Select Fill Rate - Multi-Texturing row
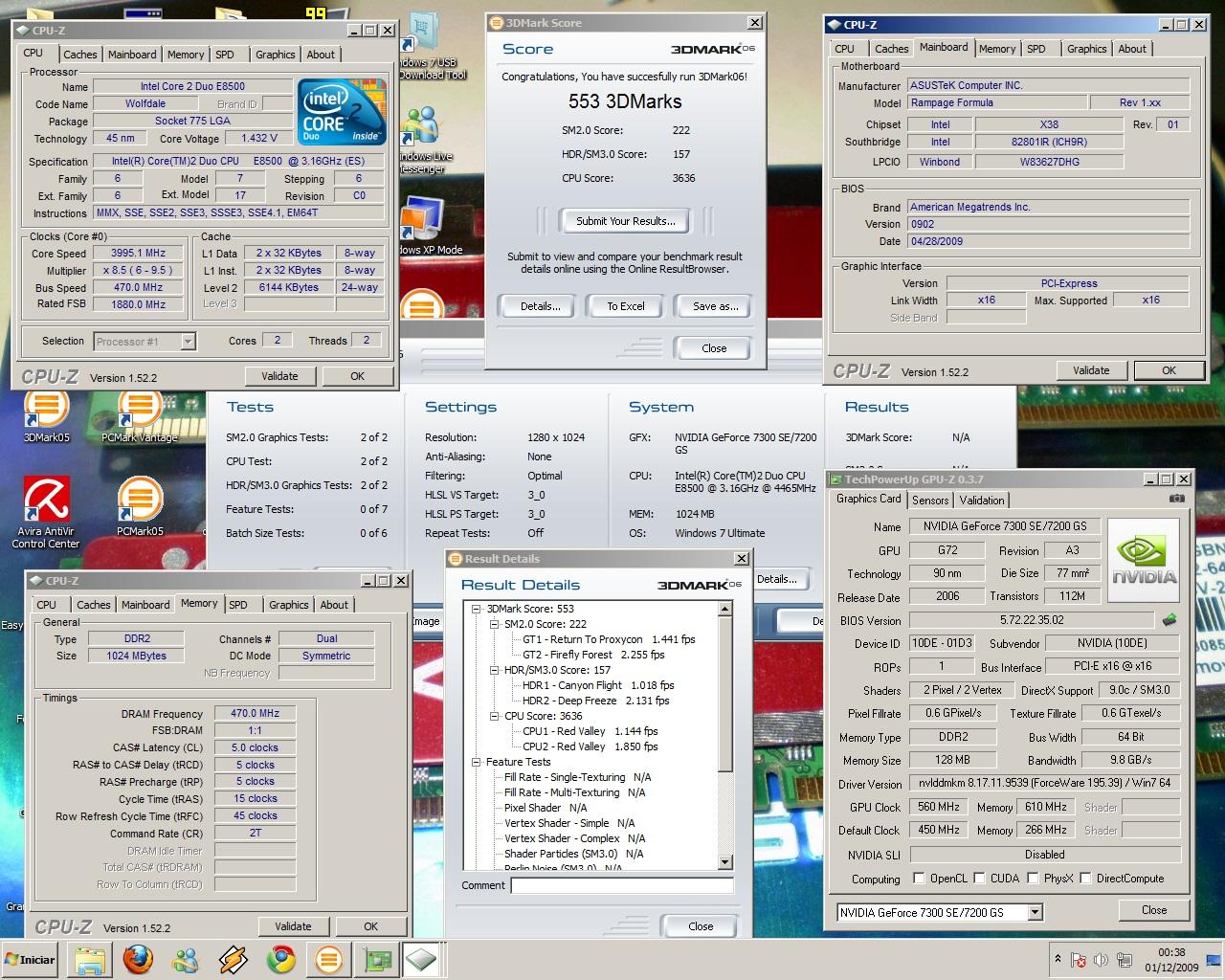The height and width of the screenshot is (980, 1225). click(x=575, y=792)
